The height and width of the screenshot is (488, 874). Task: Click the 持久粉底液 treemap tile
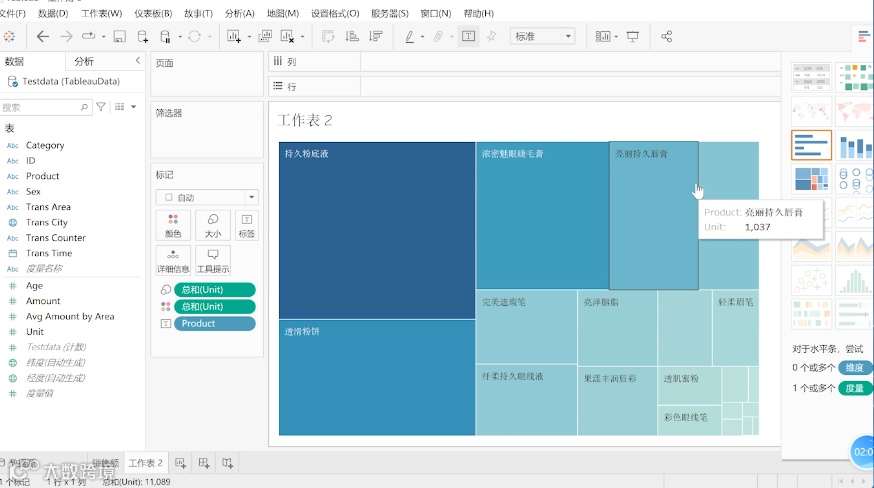pos(377,231)
